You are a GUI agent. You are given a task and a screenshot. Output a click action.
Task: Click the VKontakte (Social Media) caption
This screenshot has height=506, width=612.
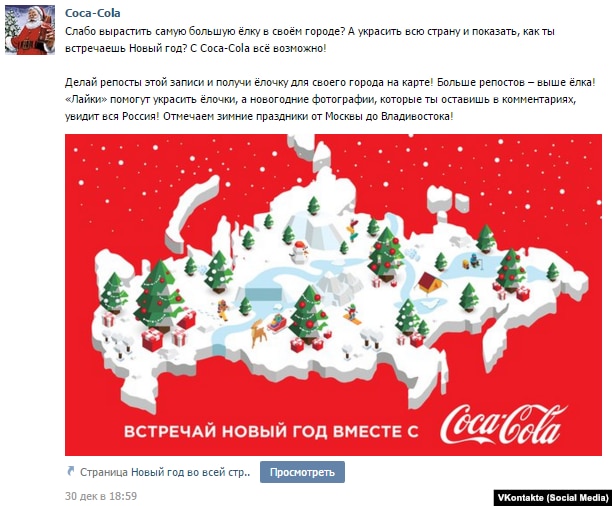[553, 497]
